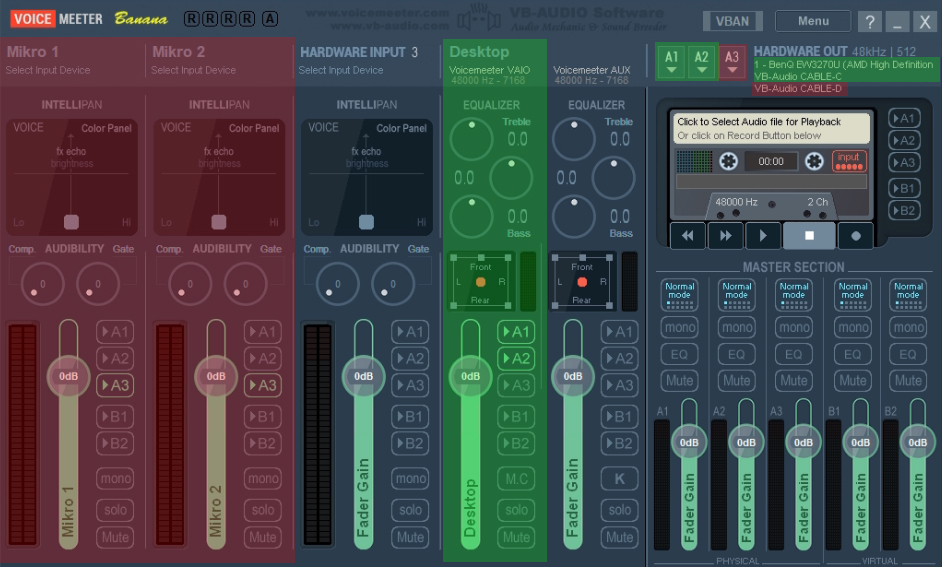Click the A1 master fader 0dB knob
Screen dimensions: 942x567
688,443
